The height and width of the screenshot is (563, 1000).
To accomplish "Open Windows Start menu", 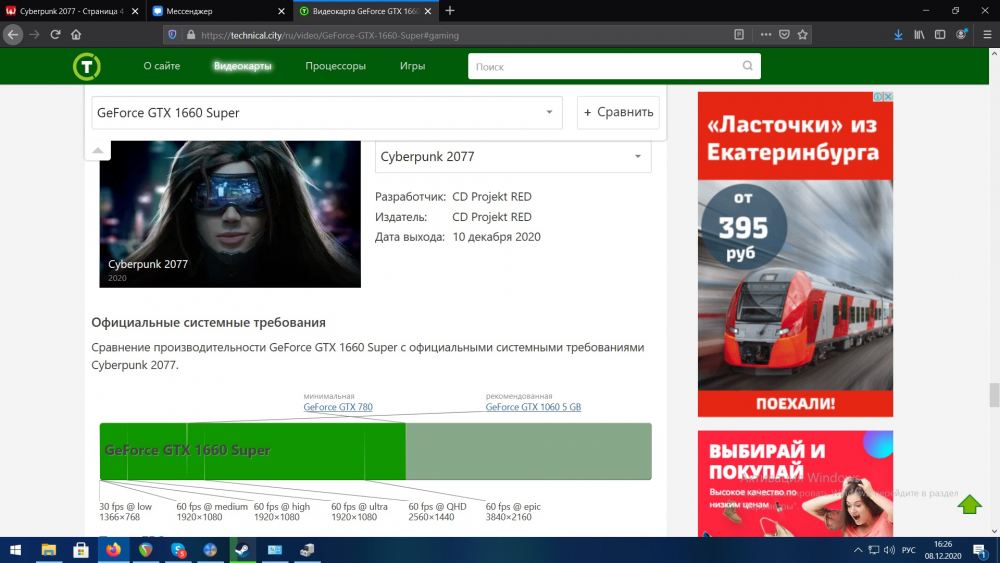I will point(15,550).
